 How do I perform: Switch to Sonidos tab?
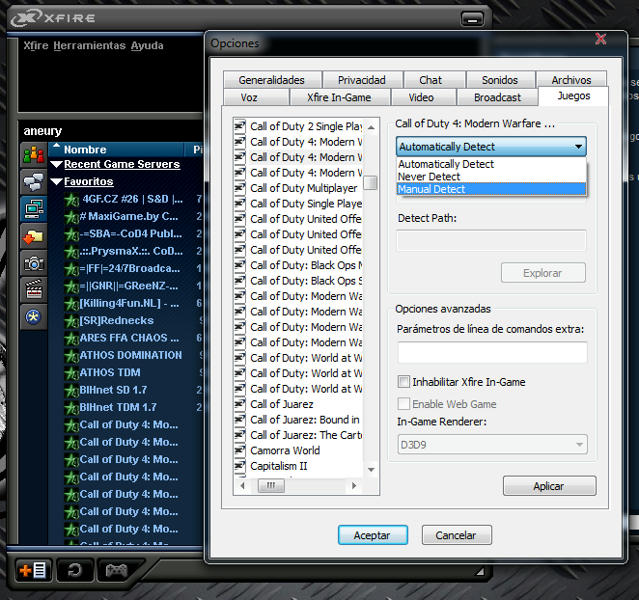[x=500, y=80]
